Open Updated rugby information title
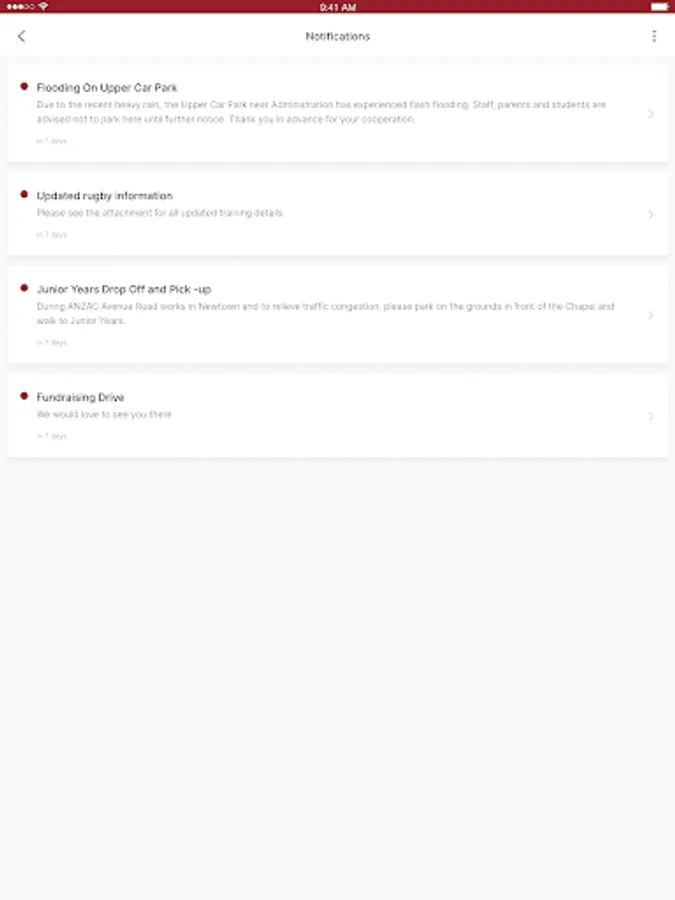 pos(104,196)
